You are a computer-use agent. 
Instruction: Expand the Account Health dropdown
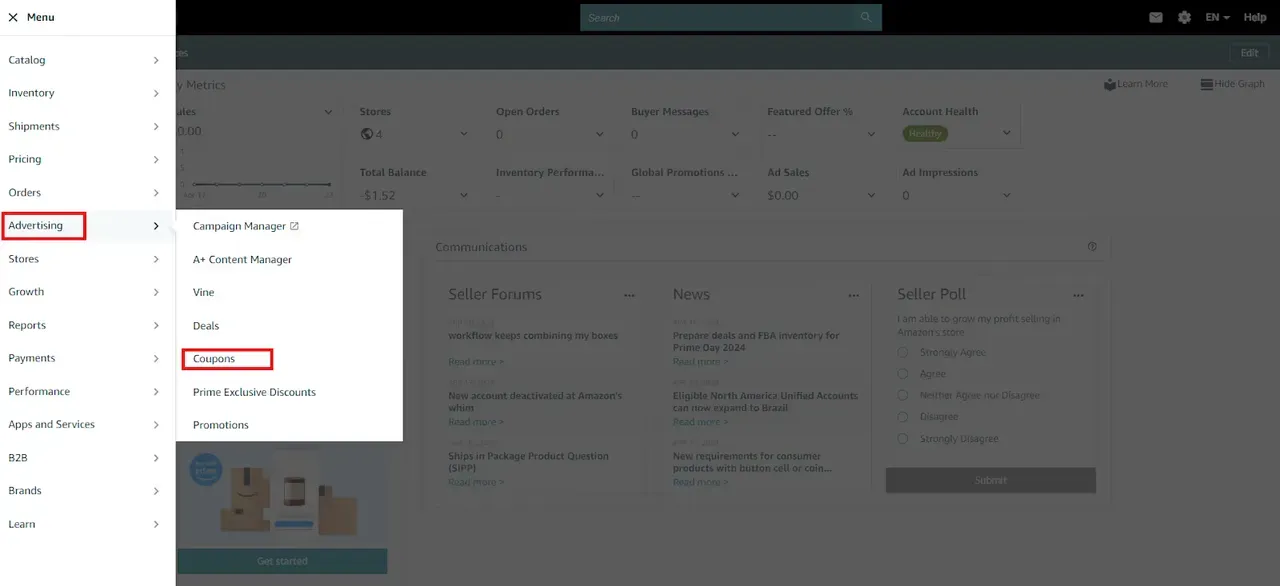point(1006,133)
